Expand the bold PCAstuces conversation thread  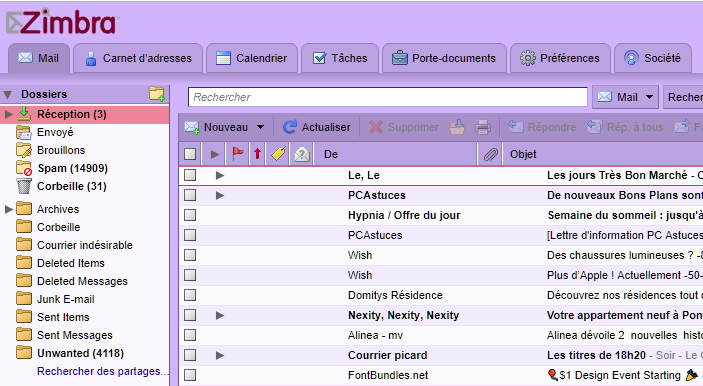click(220, 195)
